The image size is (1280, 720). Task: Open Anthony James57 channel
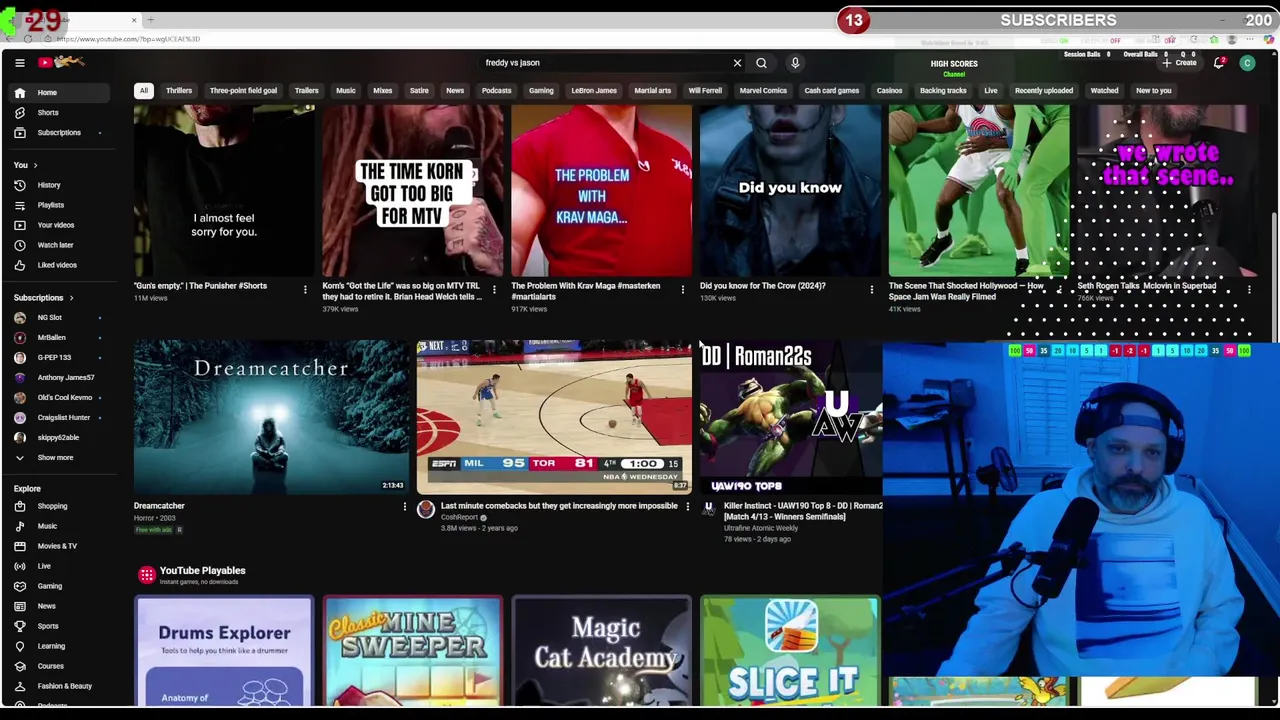pos(60,377)
